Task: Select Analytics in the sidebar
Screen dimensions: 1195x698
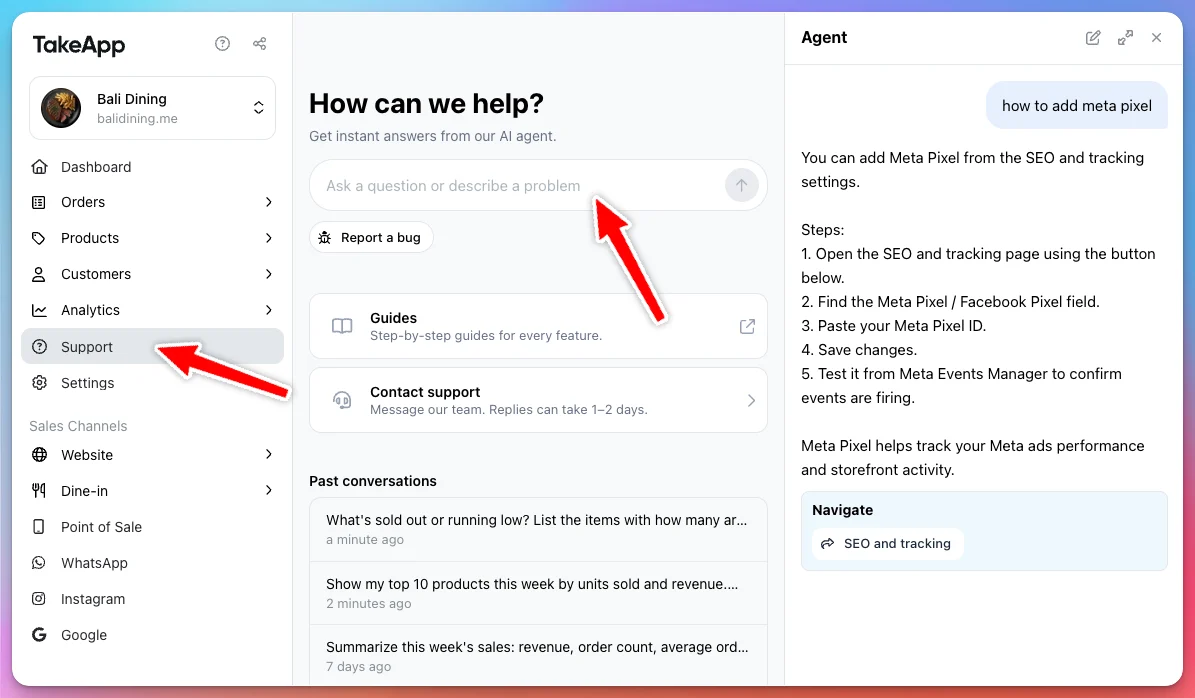Action: [152, 310]
